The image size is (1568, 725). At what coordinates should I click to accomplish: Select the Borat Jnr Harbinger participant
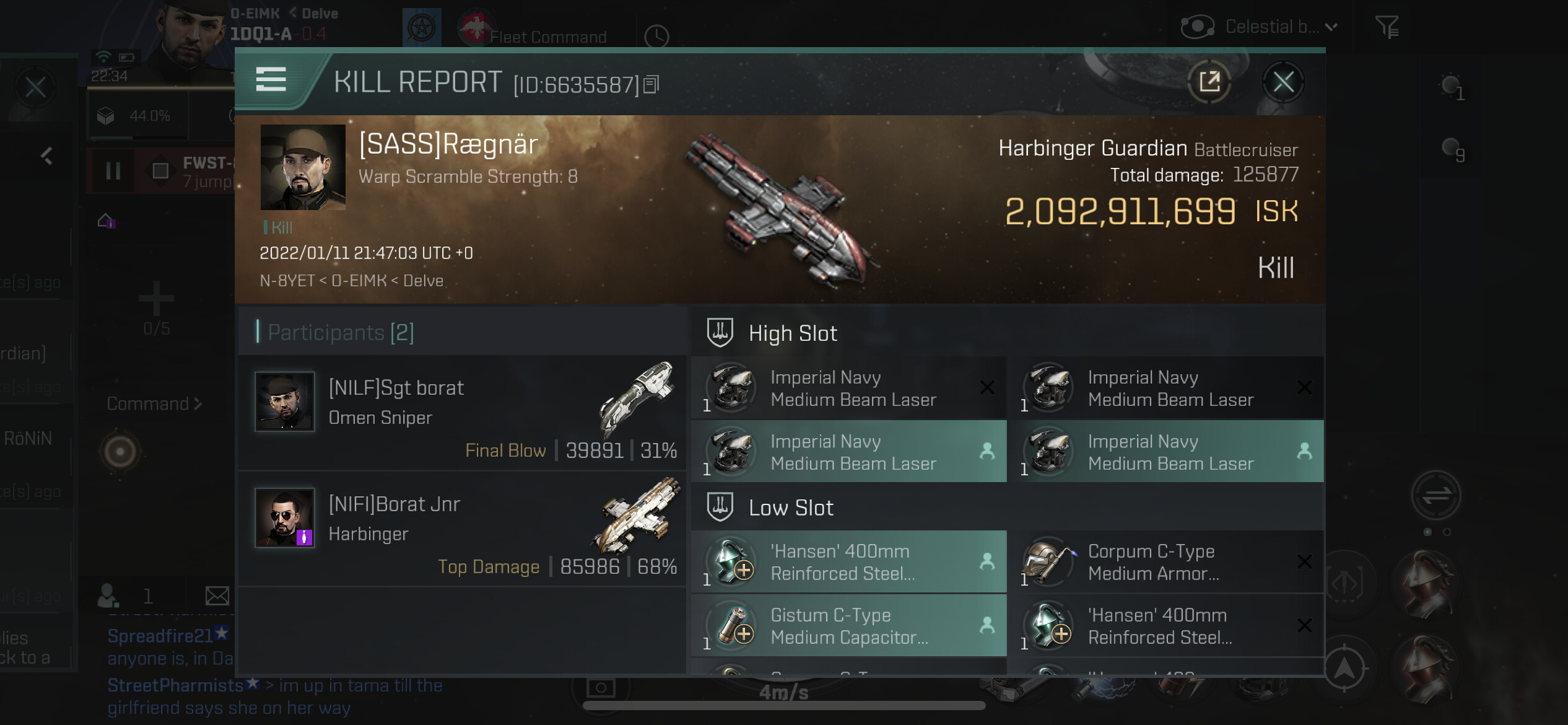pyautogui.click(x=463, y=529)
